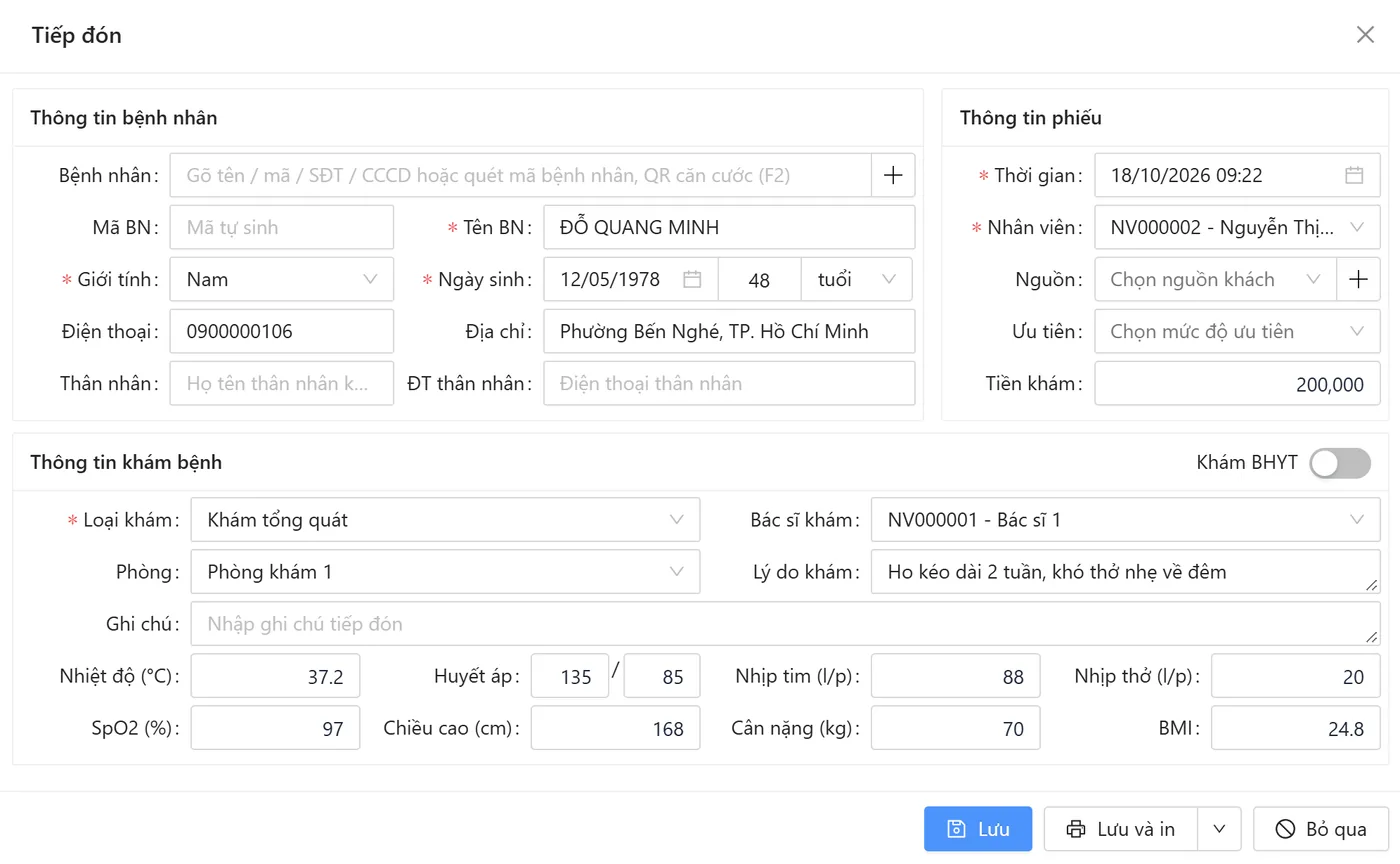Add a new source with Nguồn plus icon
This screenshot has width=1400, height=864.
point(1358,279)
